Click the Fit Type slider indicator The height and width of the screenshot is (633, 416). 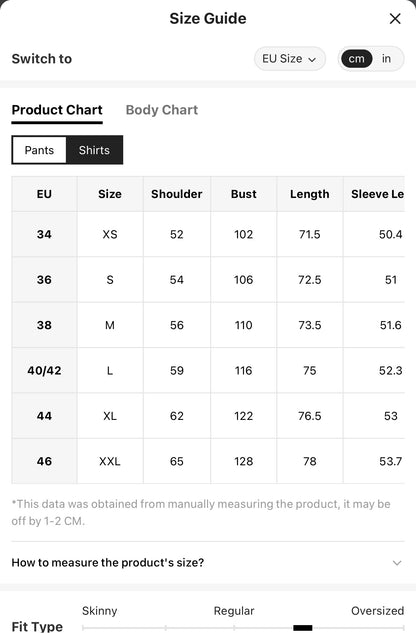(x=303, y=628)
